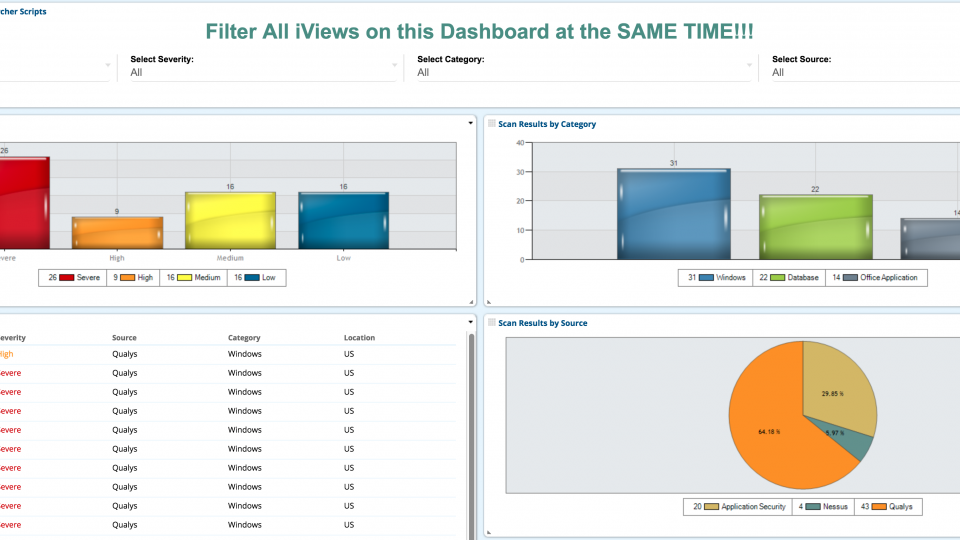Click the Scan Results by Category grip icon
The height and width of the screenshot is (540, 960).
pyautogui.click(x=492, y=124)
